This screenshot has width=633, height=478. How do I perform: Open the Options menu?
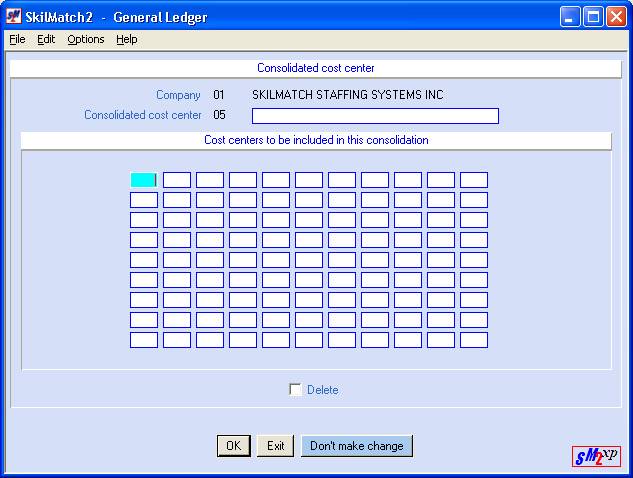[x=86, y=39]
